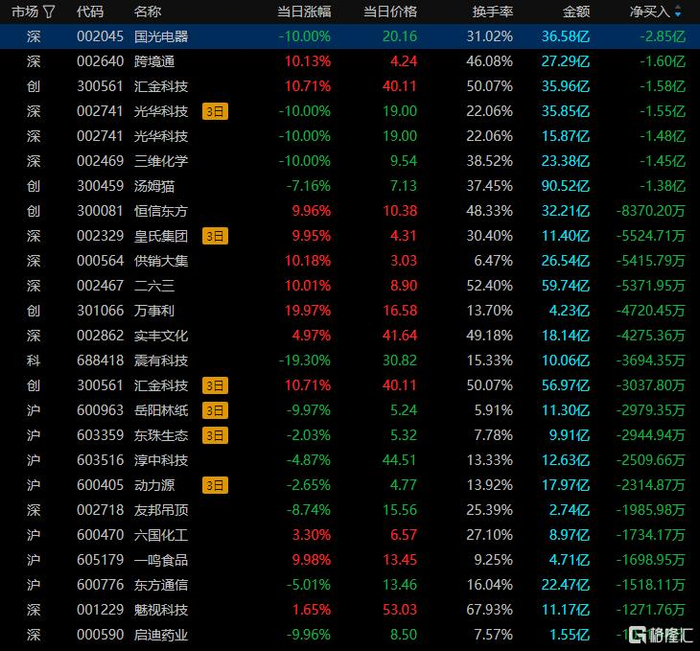Click price 41.64
This screenshot has width=700, height=651.
pos(400,336)
